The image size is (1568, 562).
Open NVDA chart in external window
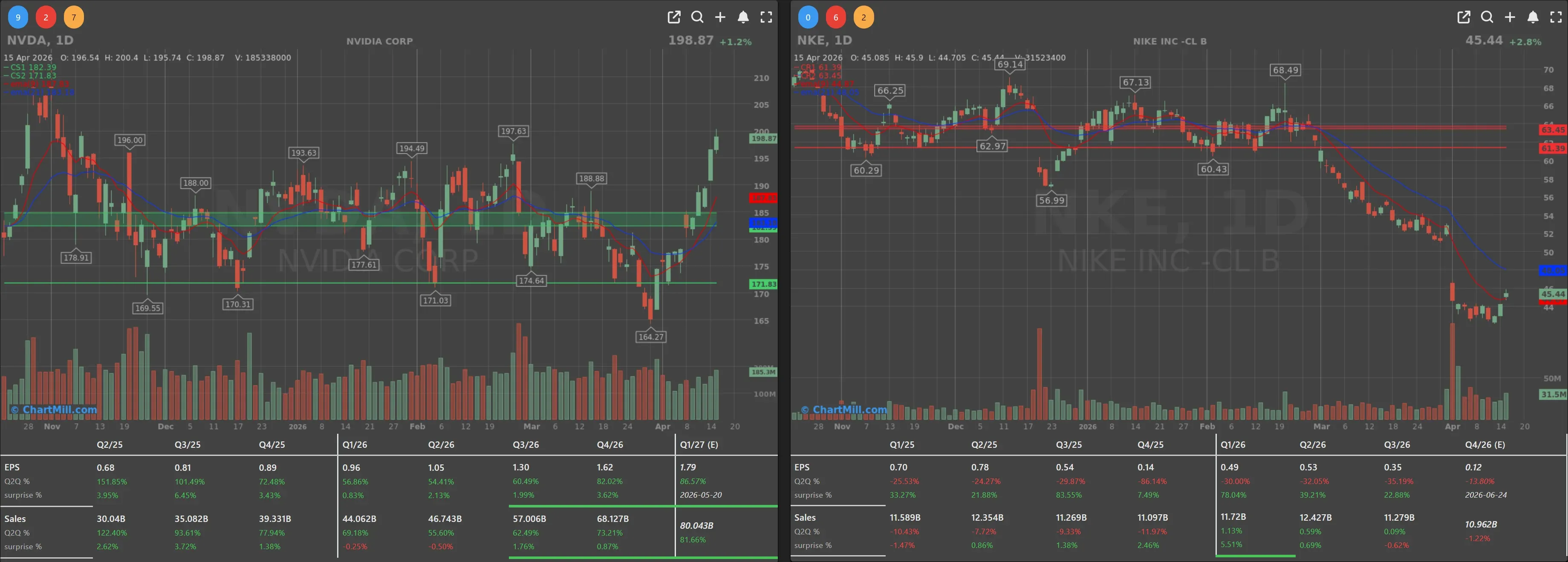[x=674, y=17]
